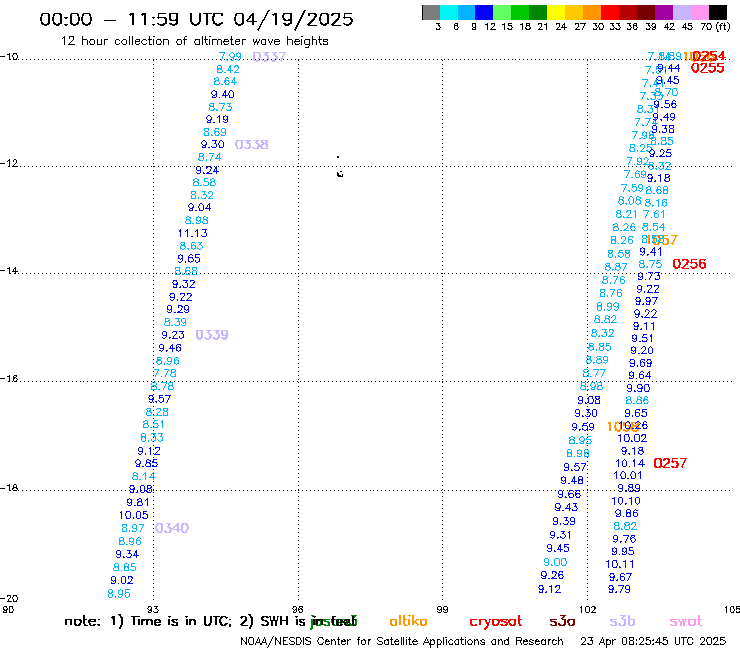Click the wave height value 9.34
740x650 pixels.
pos(127,554)
